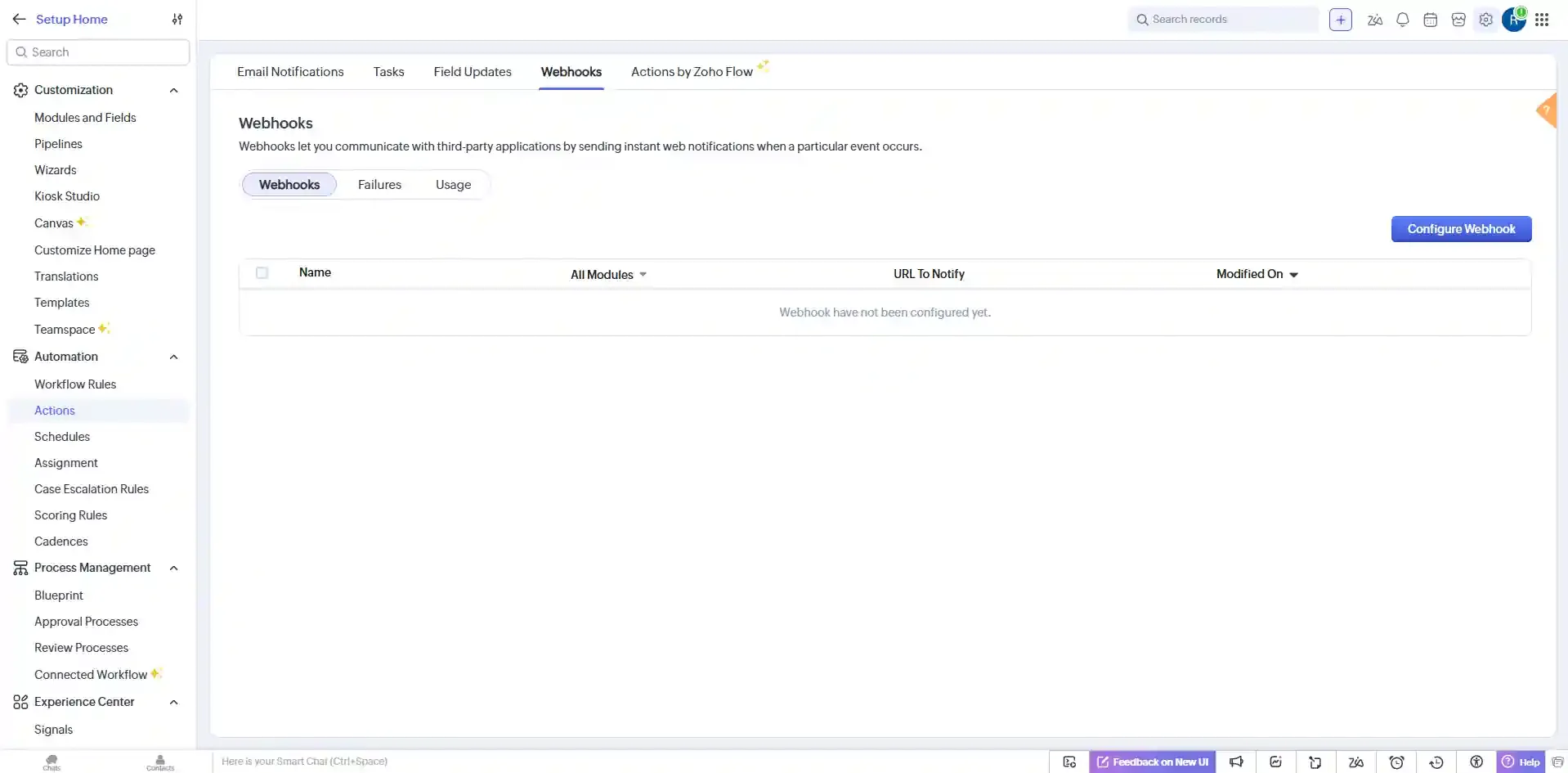Image resolution: width=1568 pixels, height=773 pixels.
Task: Open Actions by Zoho Flow tab
Action: 692,72
